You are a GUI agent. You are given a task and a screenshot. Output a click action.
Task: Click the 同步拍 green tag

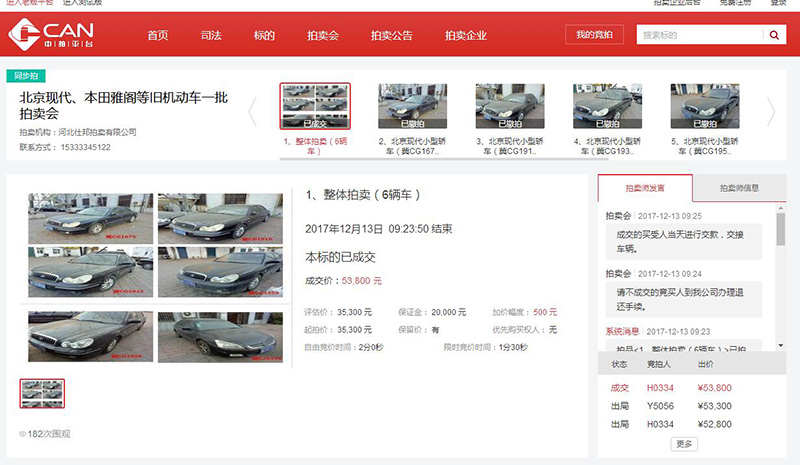(26, 76)
